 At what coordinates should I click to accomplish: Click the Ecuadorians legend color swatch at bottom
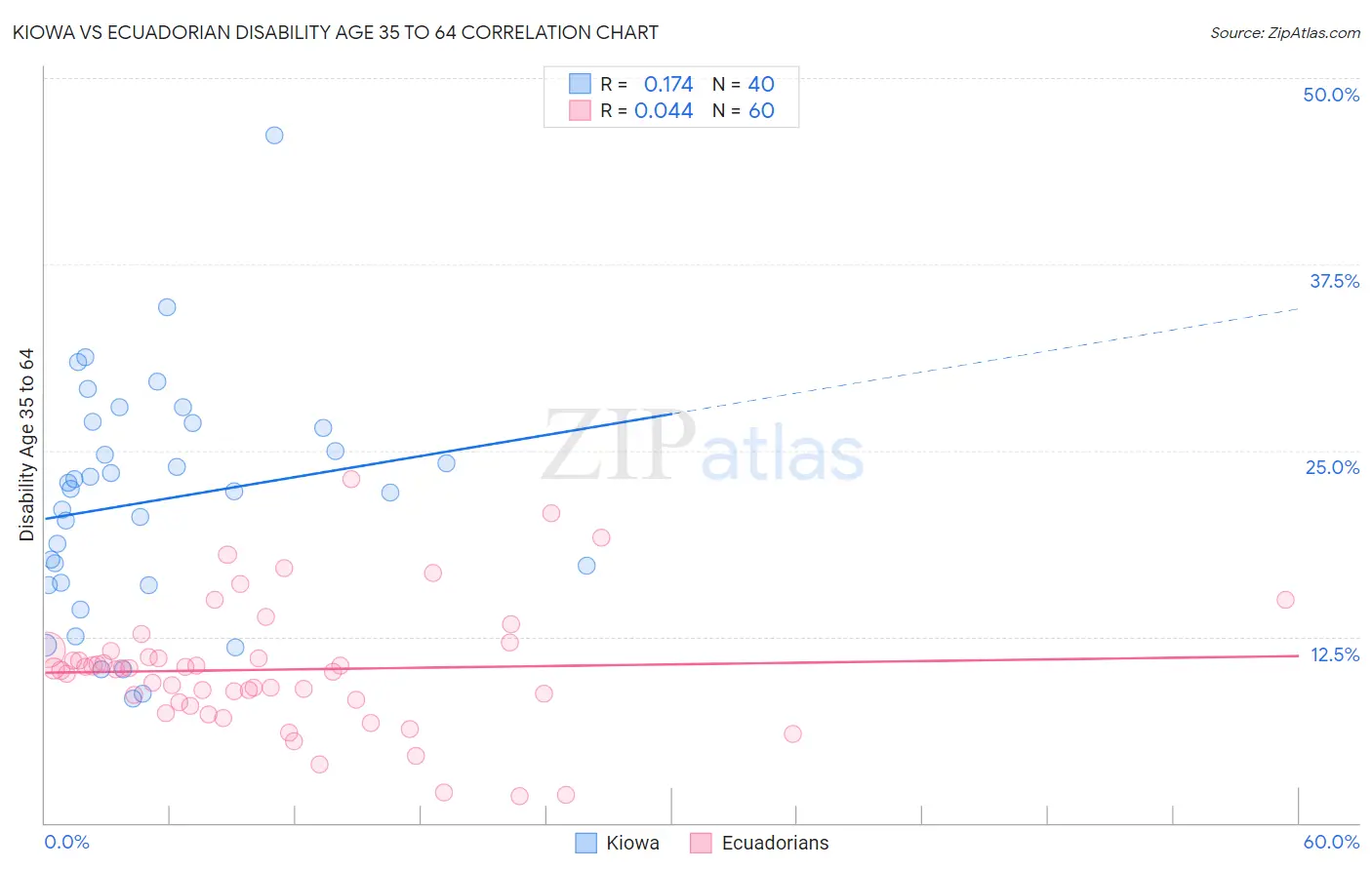point(701,843)
